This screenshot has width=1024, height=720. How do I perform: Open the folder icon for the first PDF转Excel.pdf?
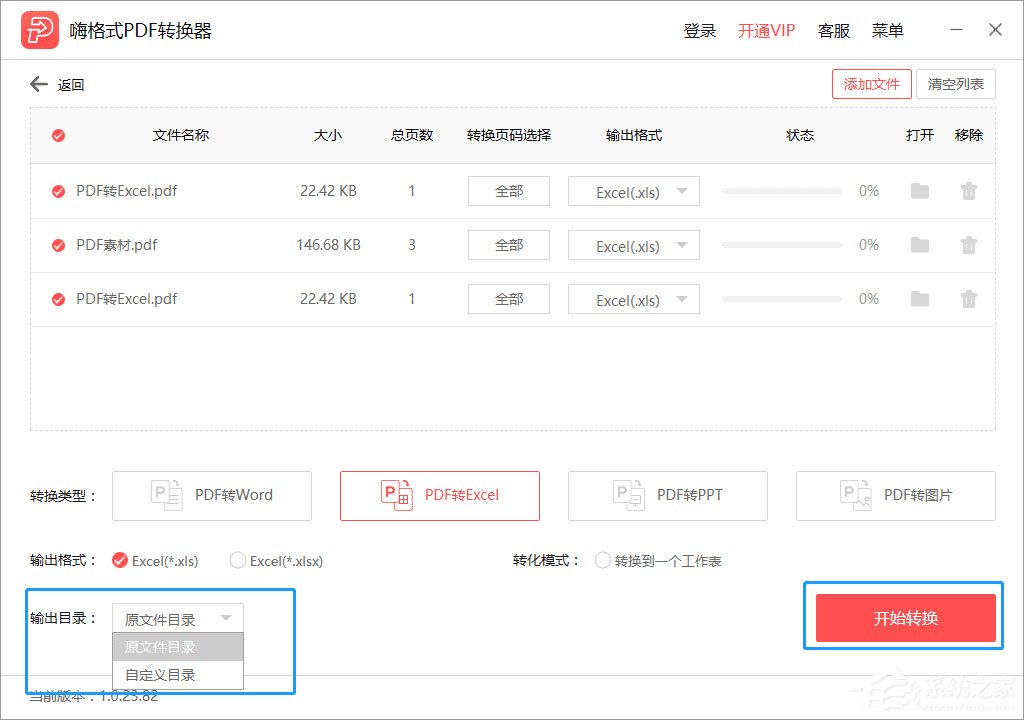(x=919, y=191)
